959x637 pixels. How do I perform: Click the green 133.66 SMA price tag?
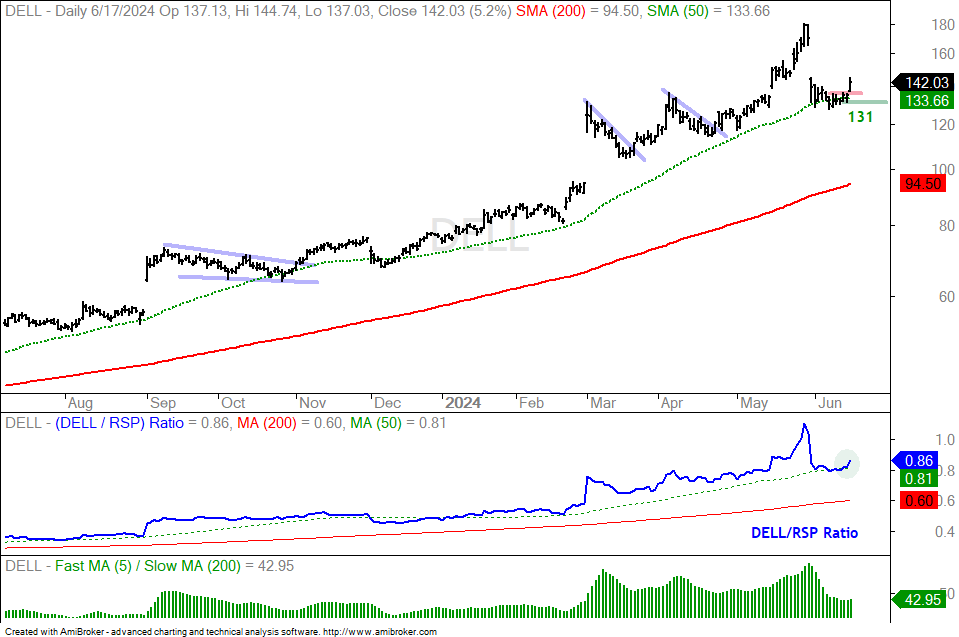pos(927,101)
